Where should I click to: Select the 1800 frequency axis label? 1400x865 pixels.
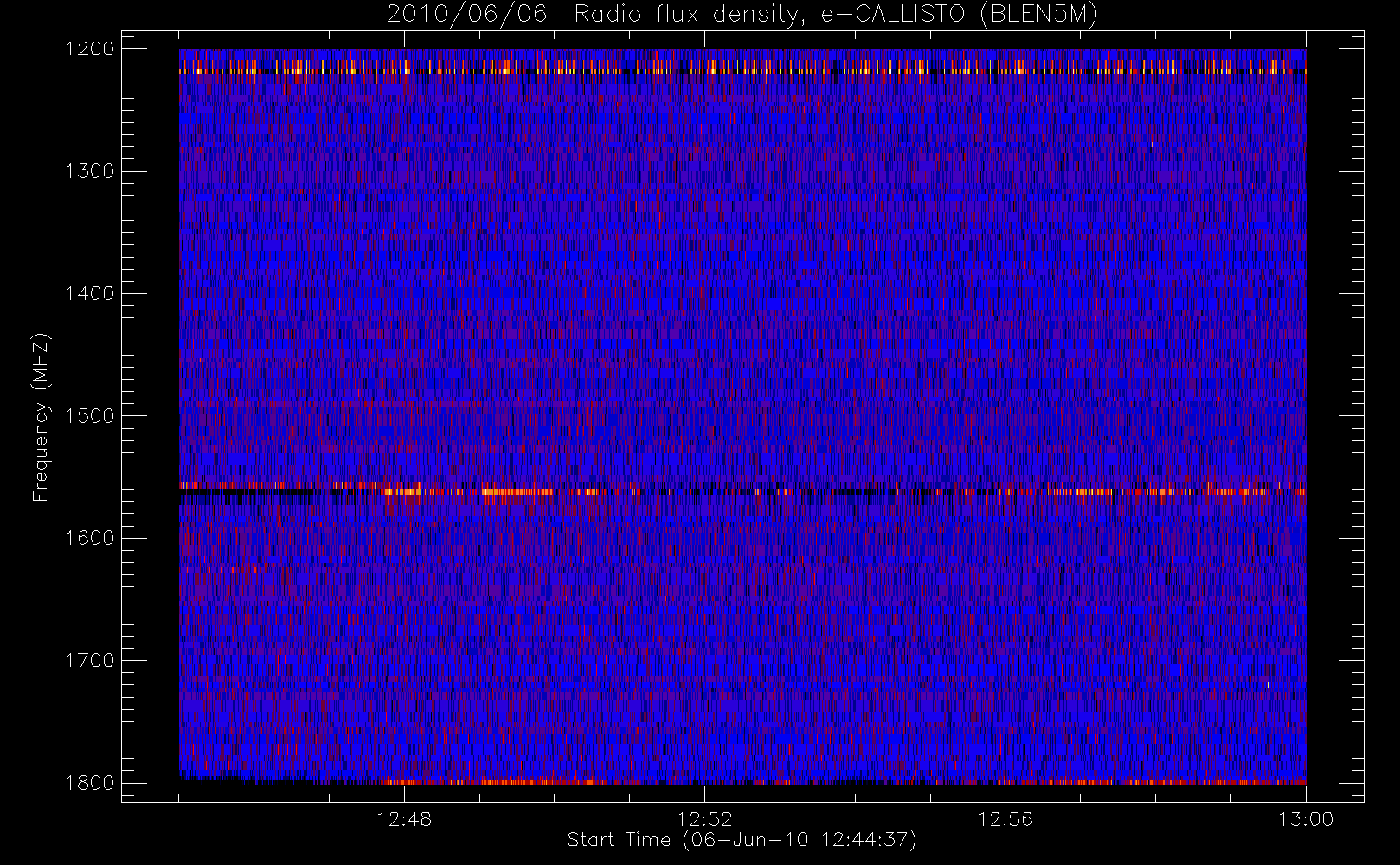90,783
